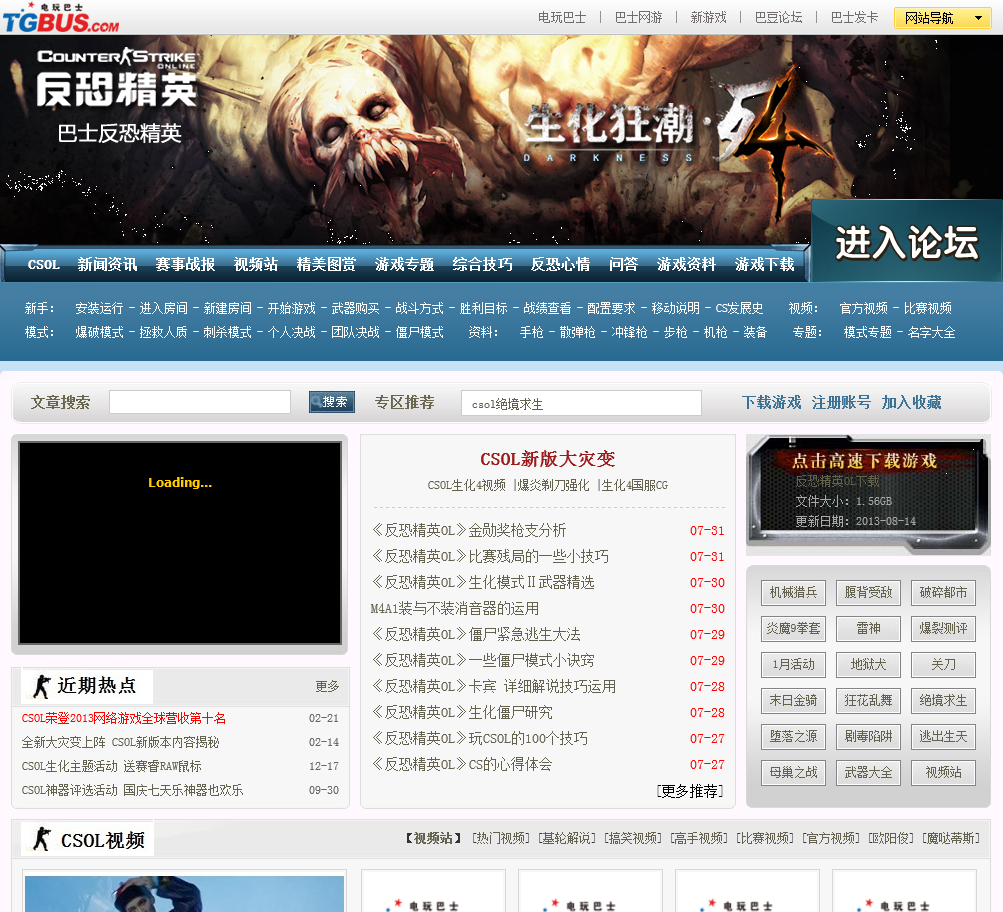Click the 更多 link in 近期热点
This screenshot has width=1003, height=912.
327,686
